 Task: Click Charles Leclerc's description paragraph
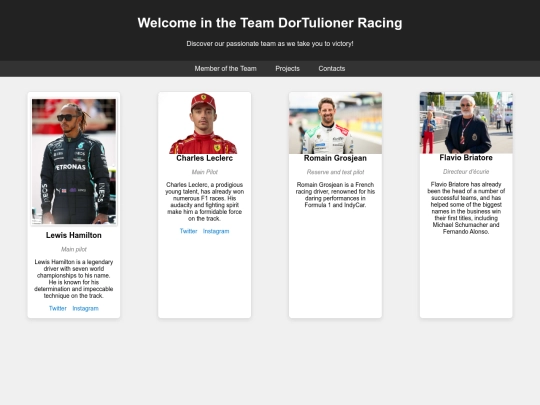(205, 201)
